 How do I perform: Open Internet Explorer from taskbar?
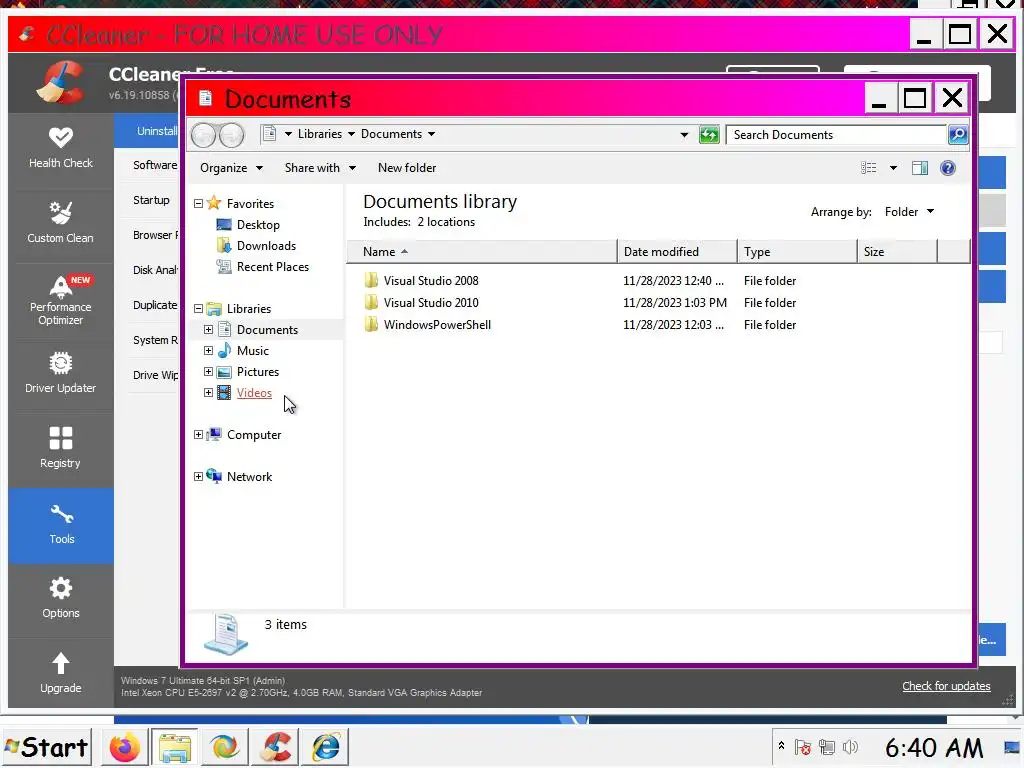pyautogui.click(x=326, y=747)
